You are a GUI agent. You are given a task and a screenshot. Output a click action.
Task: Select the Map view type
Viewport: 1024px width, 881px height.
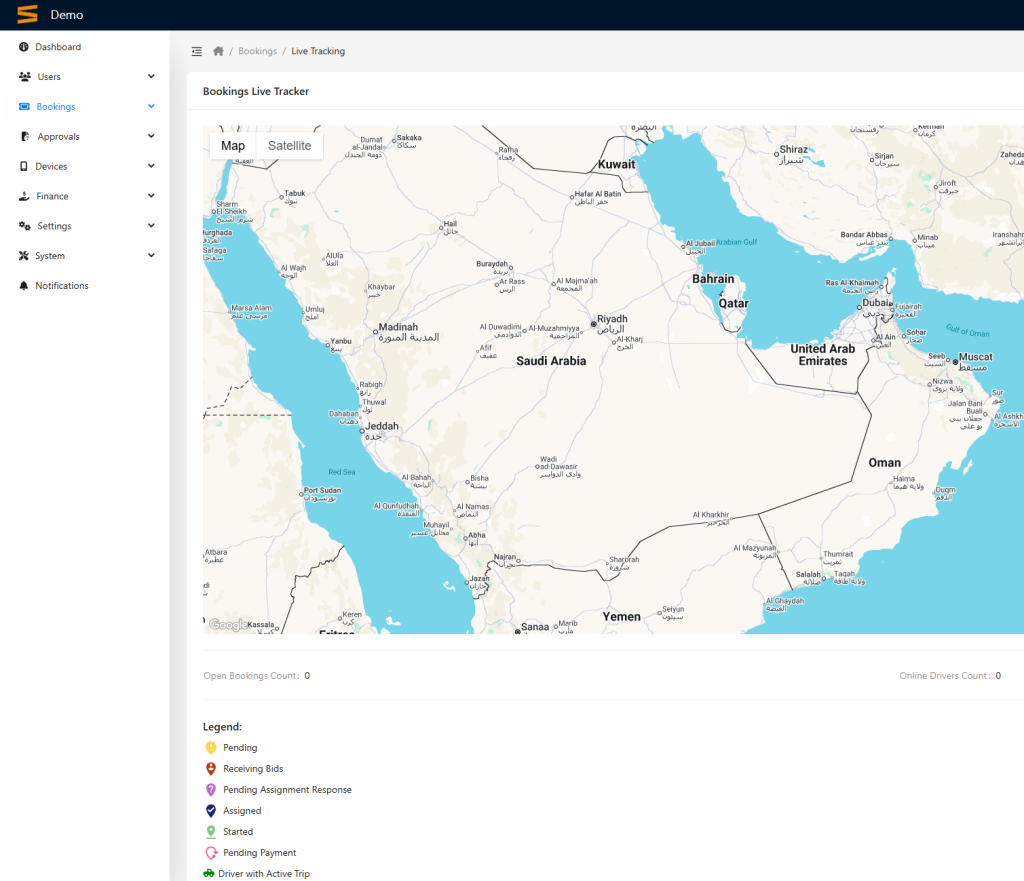click(x=233, y=146)
